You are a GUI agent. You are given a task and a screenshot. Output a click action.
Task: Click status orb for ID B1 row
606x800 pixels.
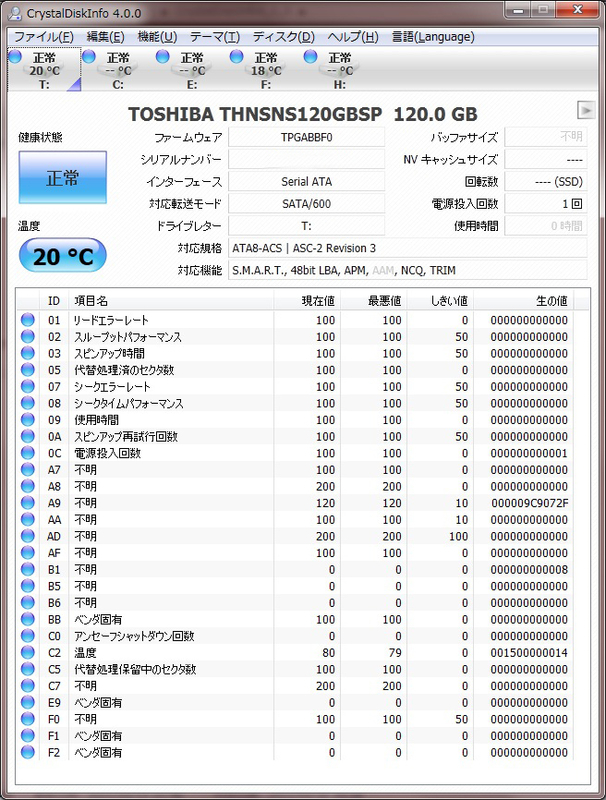28,569
